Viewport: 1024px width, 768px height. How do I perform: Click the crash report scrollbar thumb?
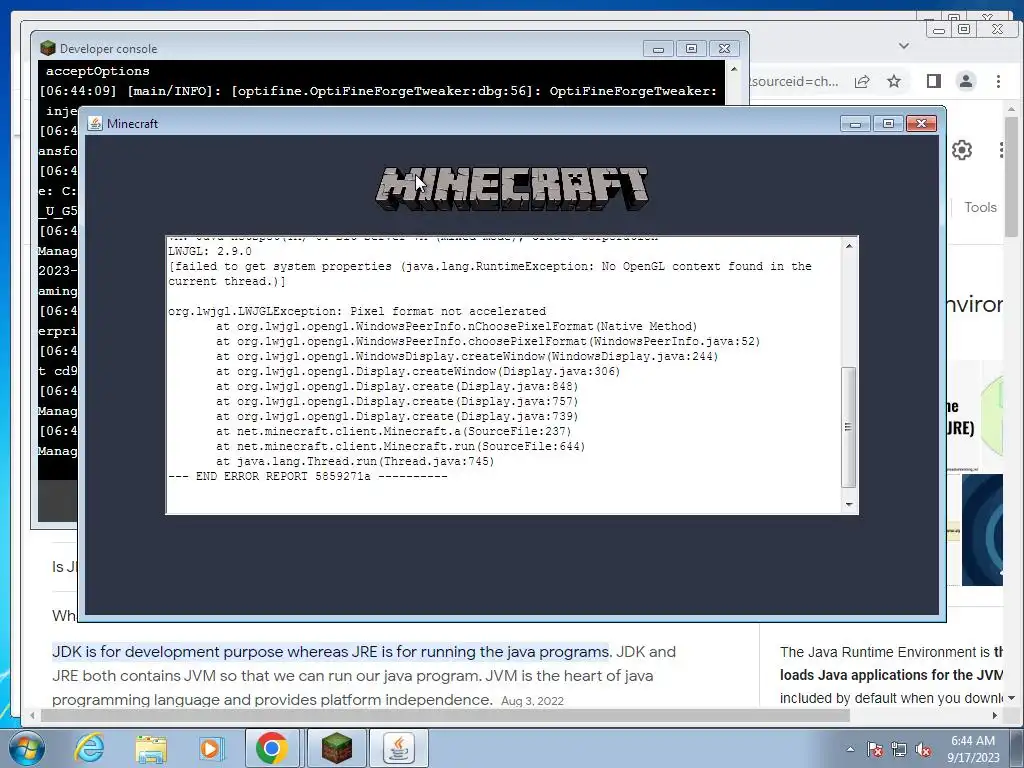click(849, 427)
